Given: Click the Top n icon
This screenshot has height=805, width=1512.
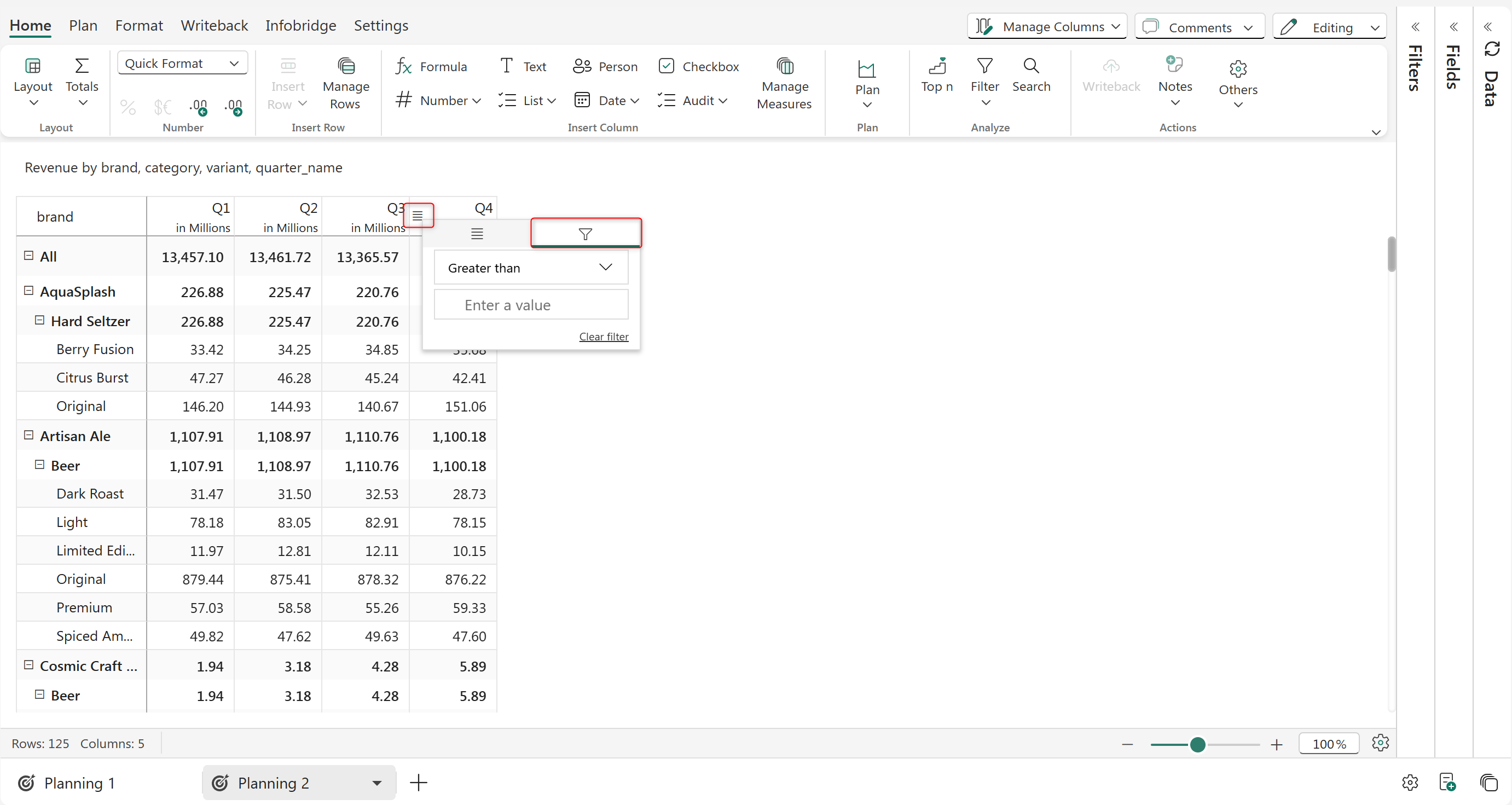Looking at the screenshot, I should [937, 66].
